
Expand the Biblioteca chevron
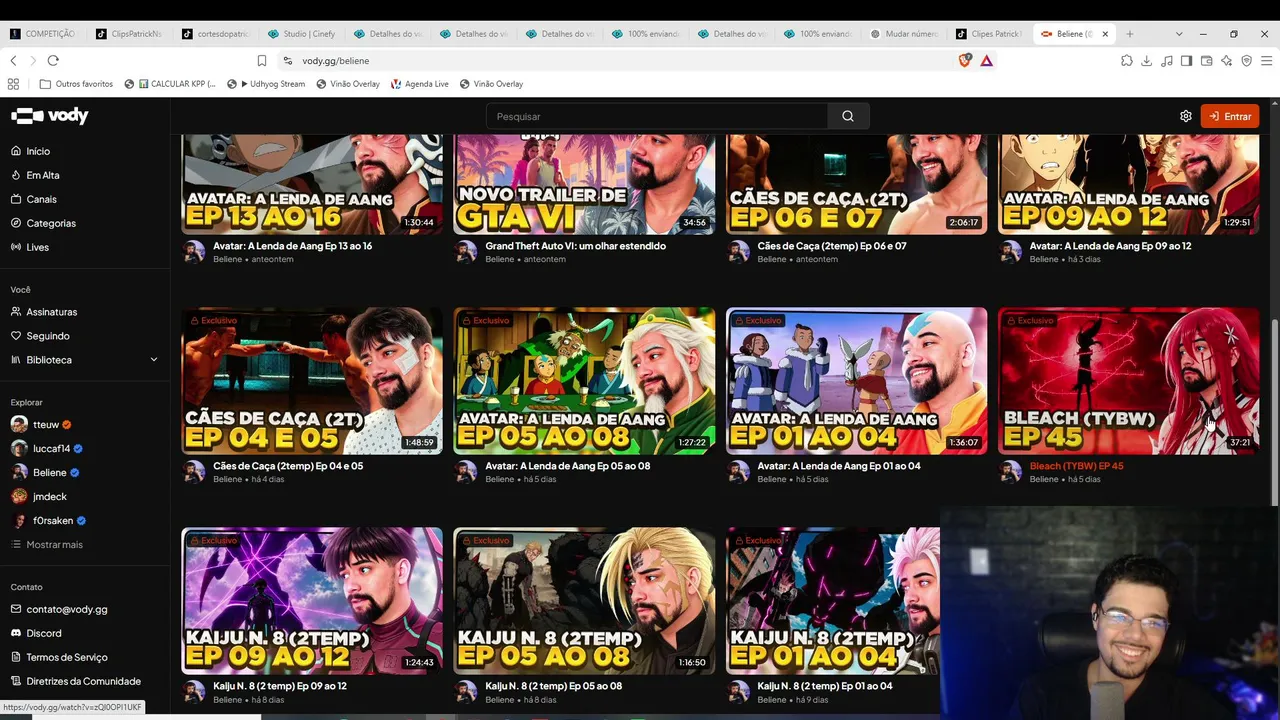tap(154, 360)
